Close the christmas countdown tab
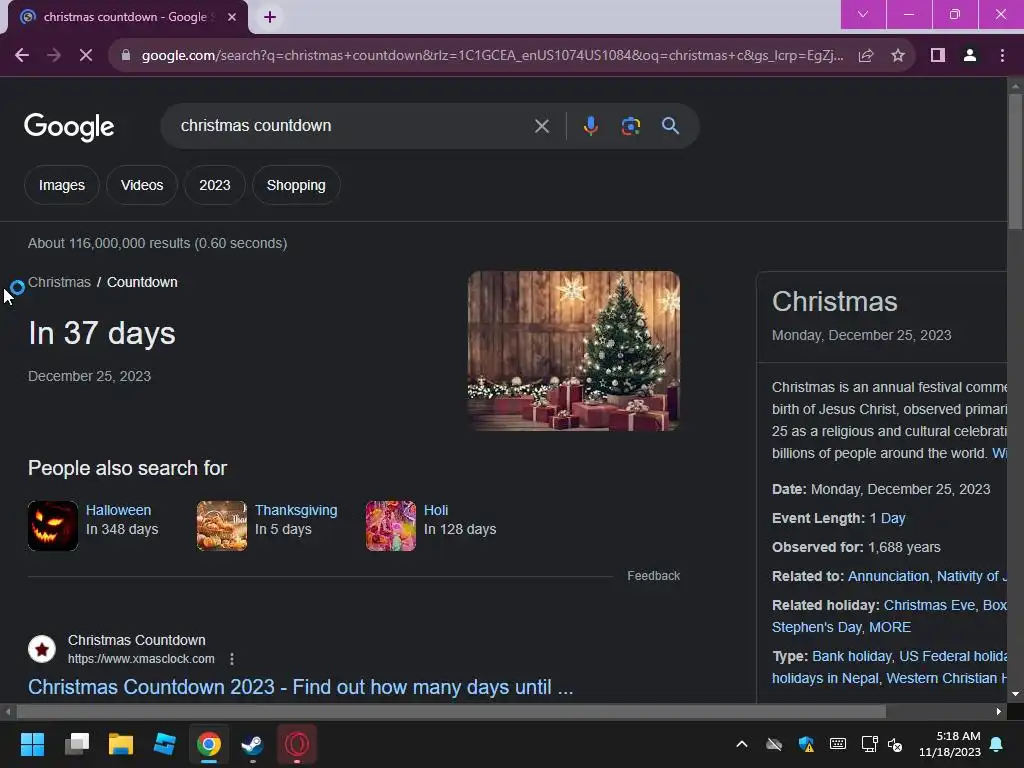 click(x=232, y=17)
